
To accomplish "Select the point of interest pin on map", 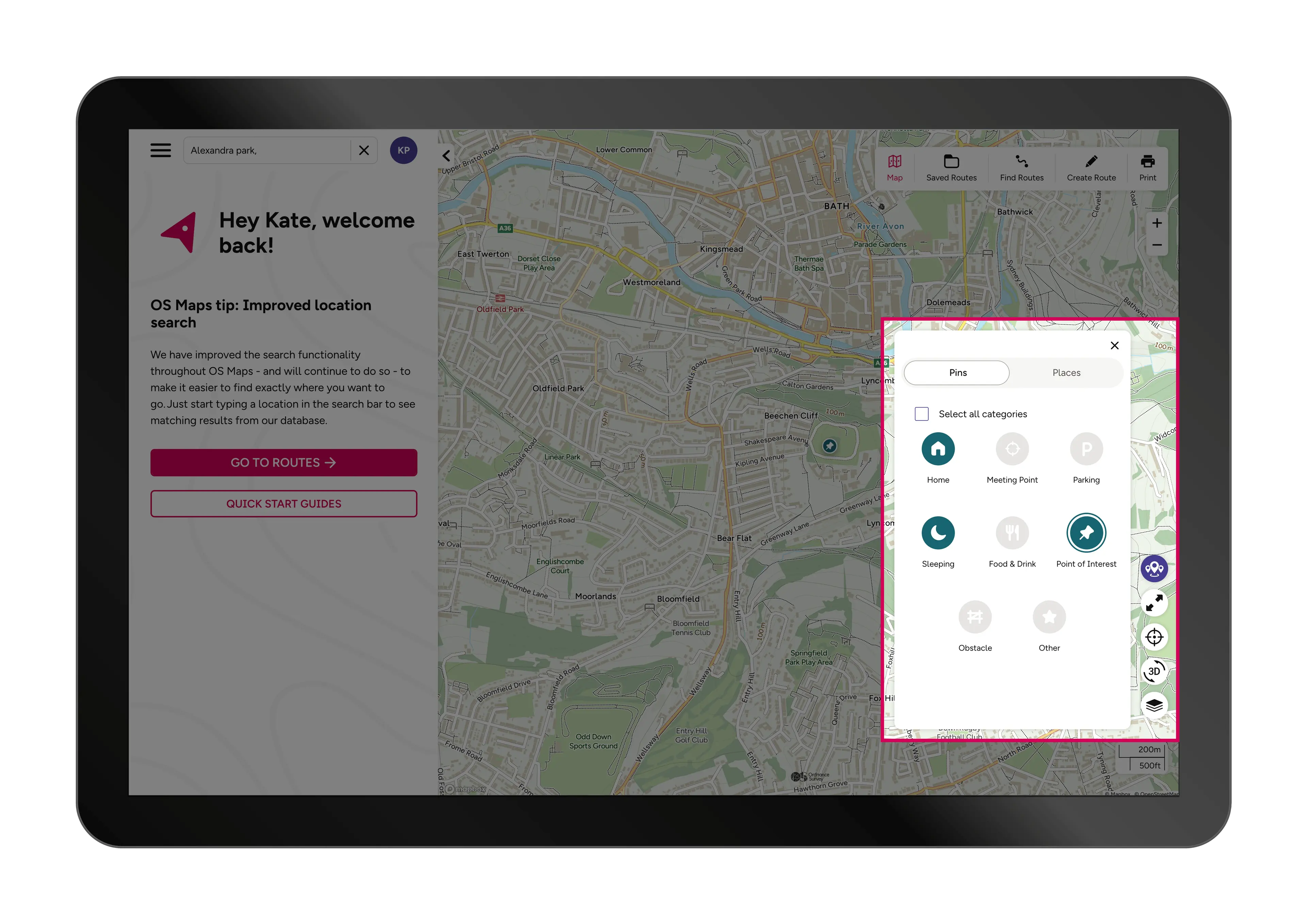I will pyautogui.click(x=829, y=446).
